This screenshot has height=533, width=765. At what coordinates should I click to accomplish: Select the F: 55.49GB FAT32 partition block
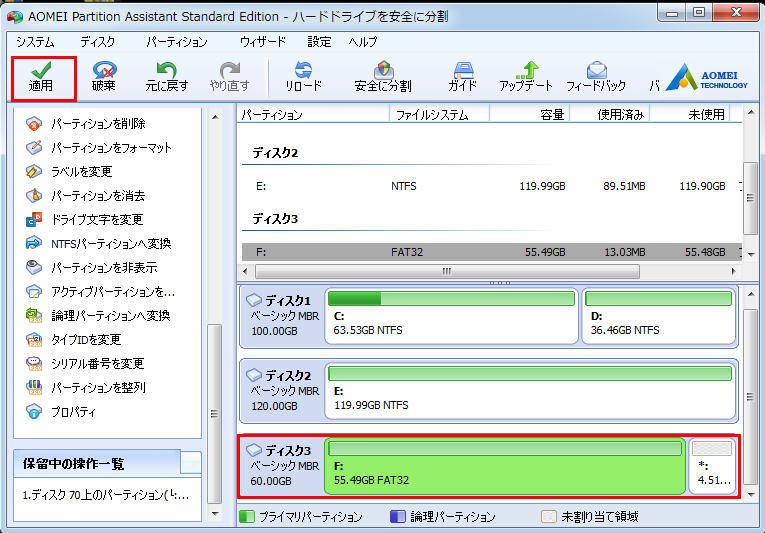(505, 467)
